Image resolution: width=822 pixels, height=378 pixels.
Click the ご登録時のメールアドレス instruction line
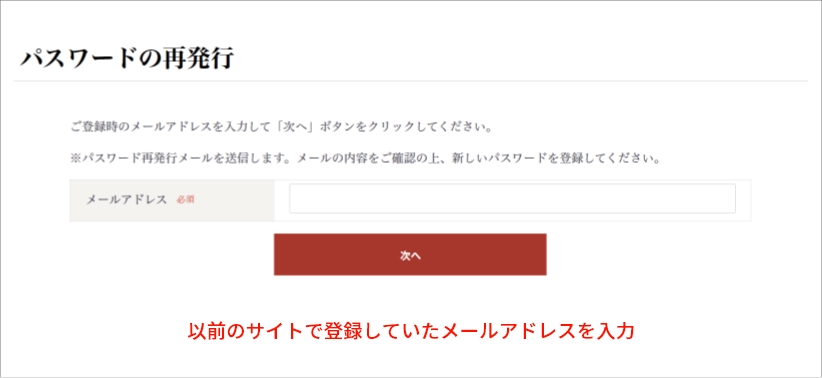tap(281, 127)
